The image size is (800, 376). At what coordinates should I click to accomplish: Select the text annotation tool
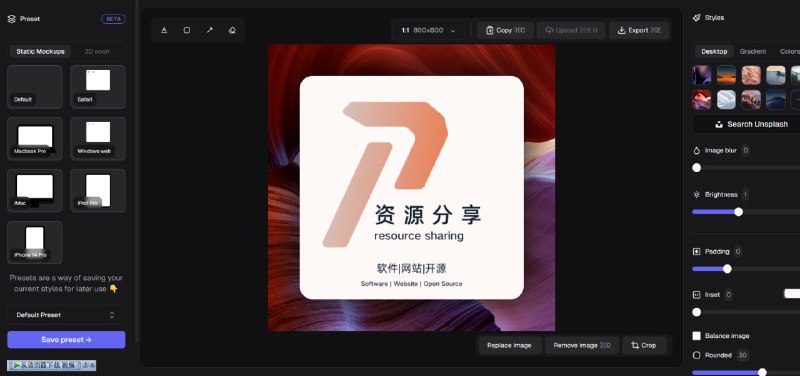(164, 30)
